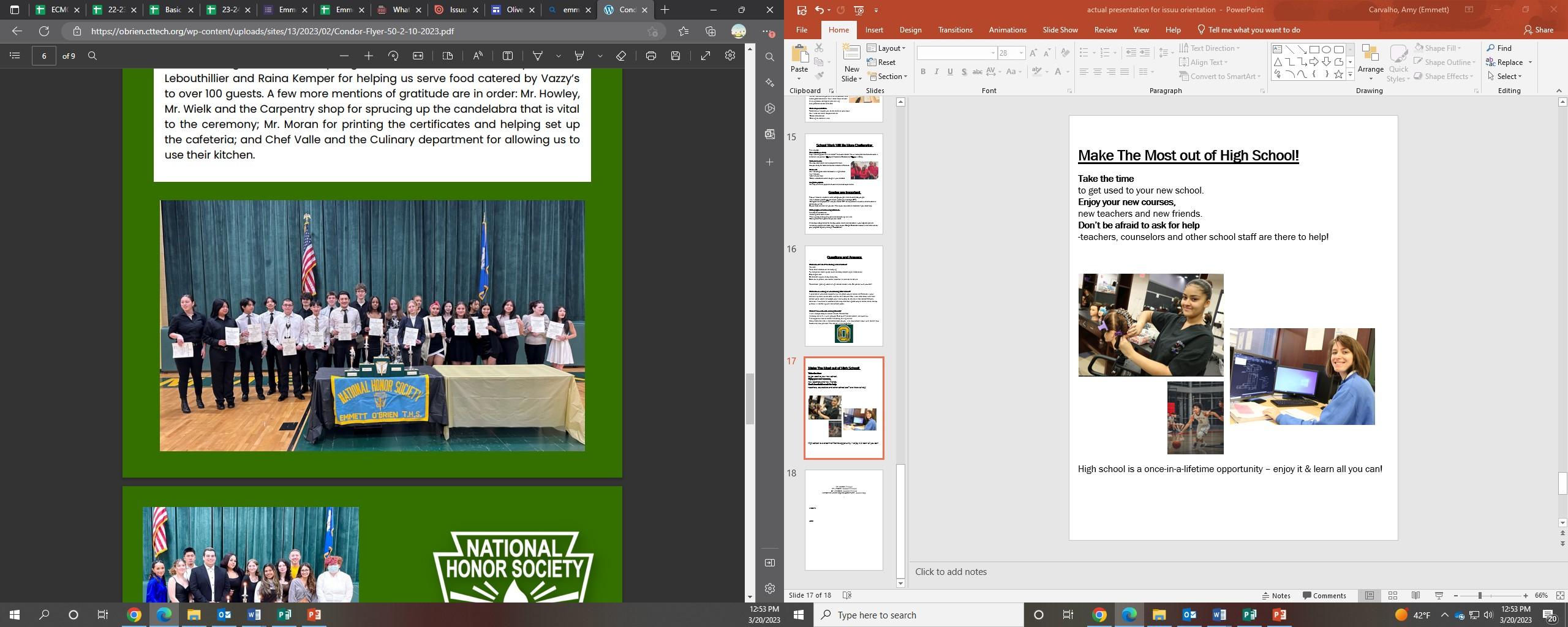Toggle Bold formatting in PowerPoint
1568x627 pixels.
[x=923, y=72]
